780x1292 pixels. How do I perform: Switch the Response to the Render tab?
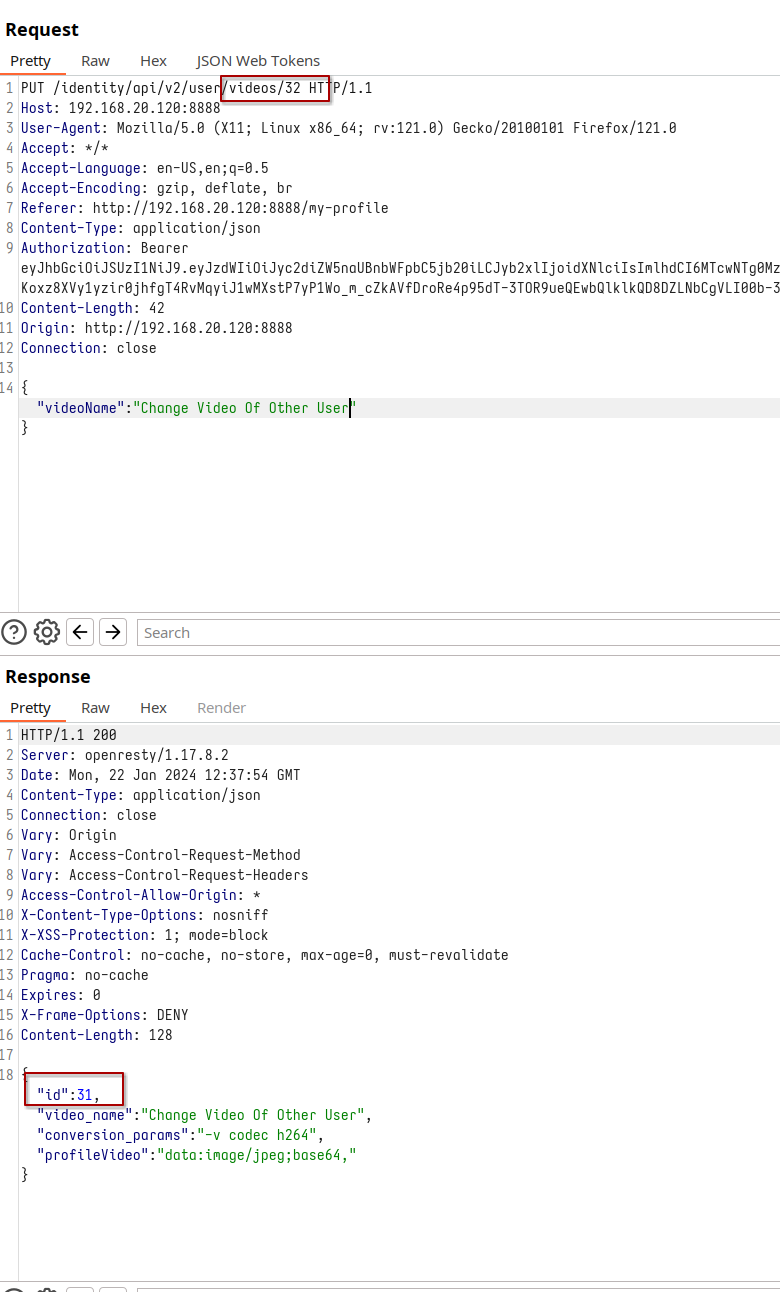221,708
